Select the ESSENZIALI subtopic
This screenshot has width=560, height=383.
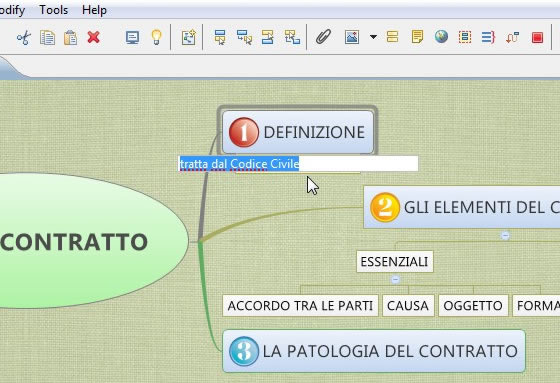coord(395,262)
